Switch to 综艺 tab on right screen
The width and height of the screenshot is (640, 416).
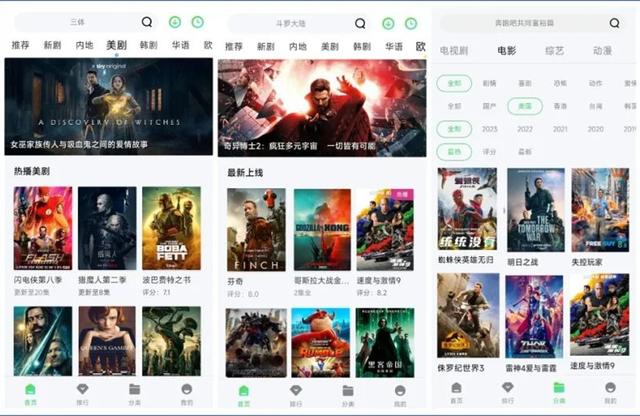click(x=554, y=51)
